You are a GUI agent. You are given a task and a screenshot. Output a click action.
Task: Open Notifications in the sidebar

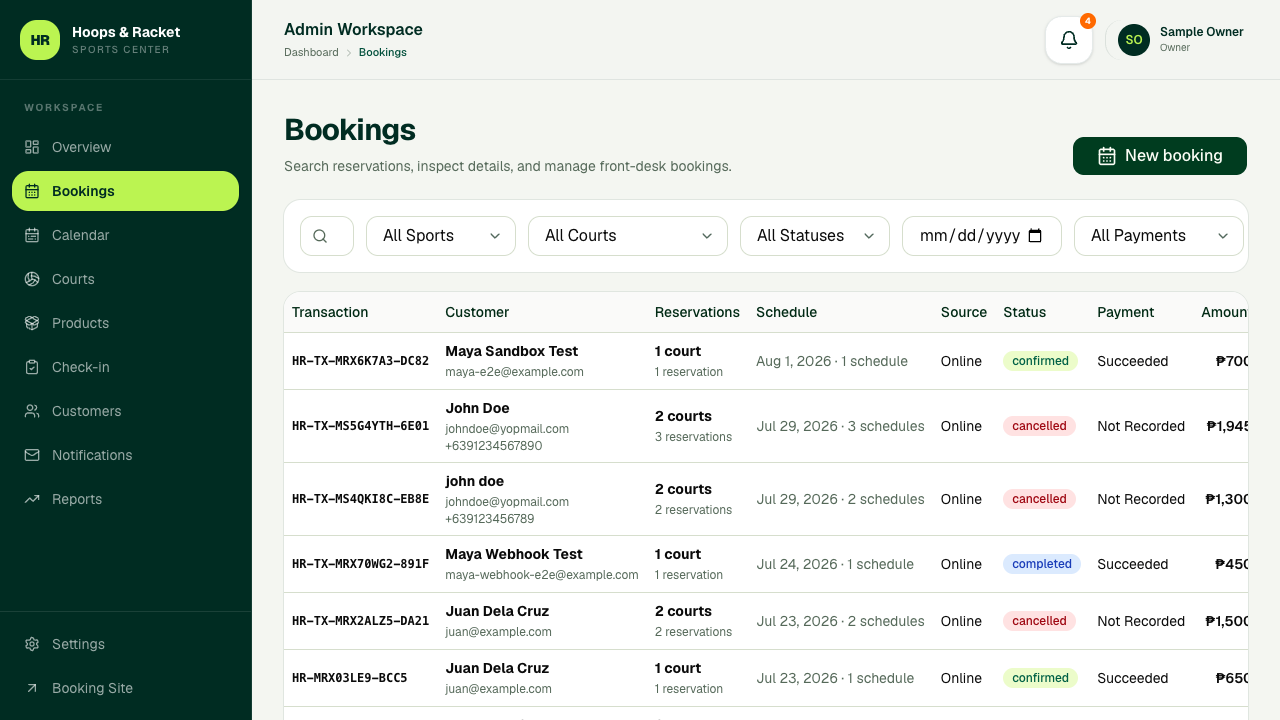125,455
